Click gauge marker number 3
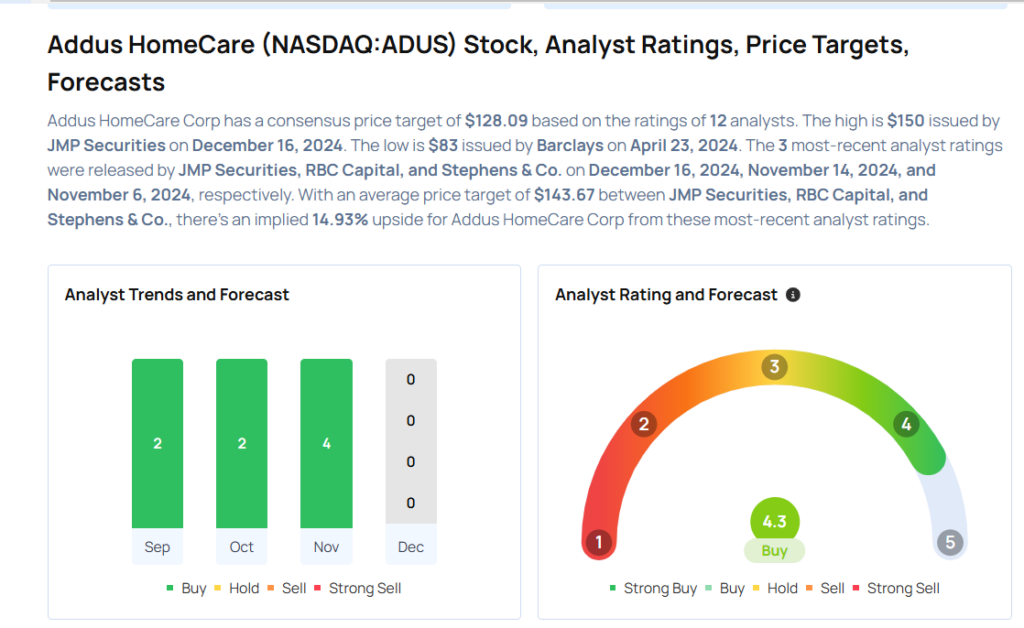 773,367
